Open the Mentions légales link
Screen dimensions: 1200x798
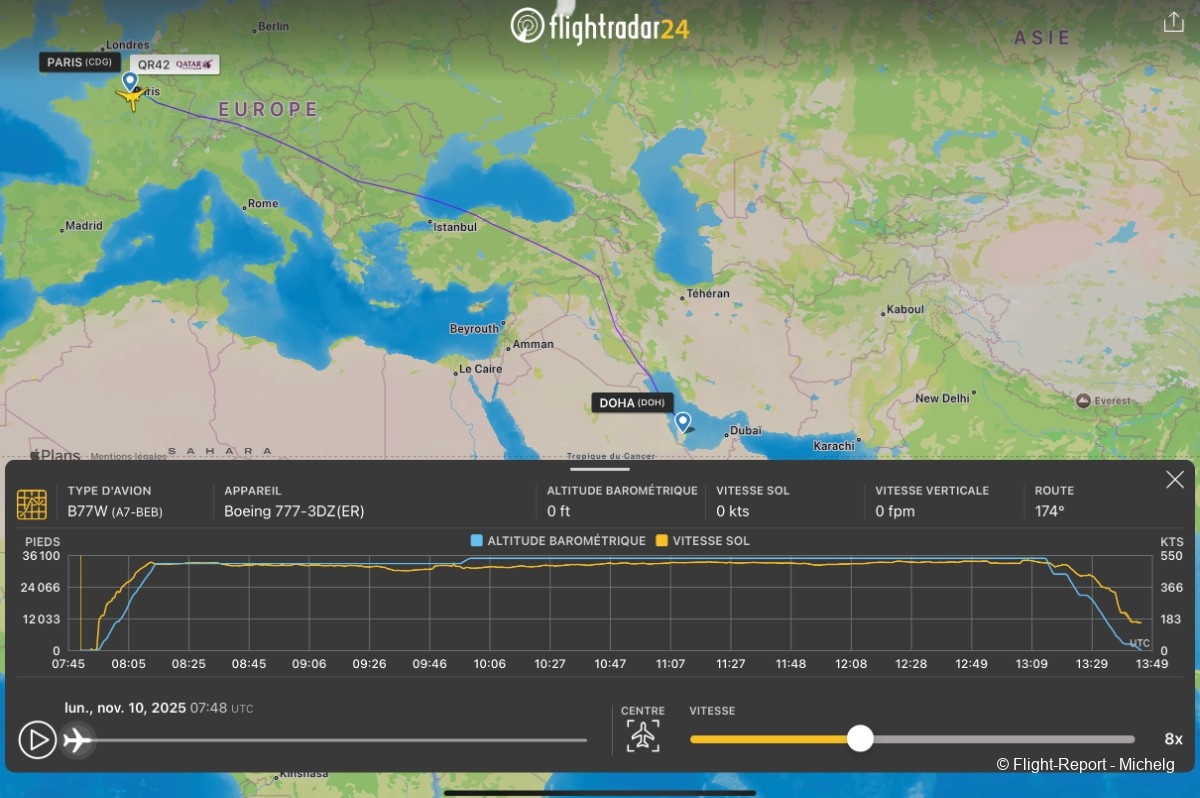pyautogui.click(x=127, y=456)
